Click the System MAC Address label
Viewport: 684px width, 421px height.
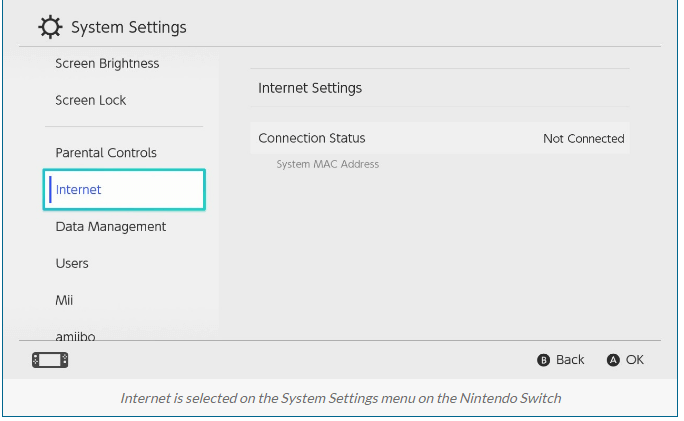tap(328, 164)
